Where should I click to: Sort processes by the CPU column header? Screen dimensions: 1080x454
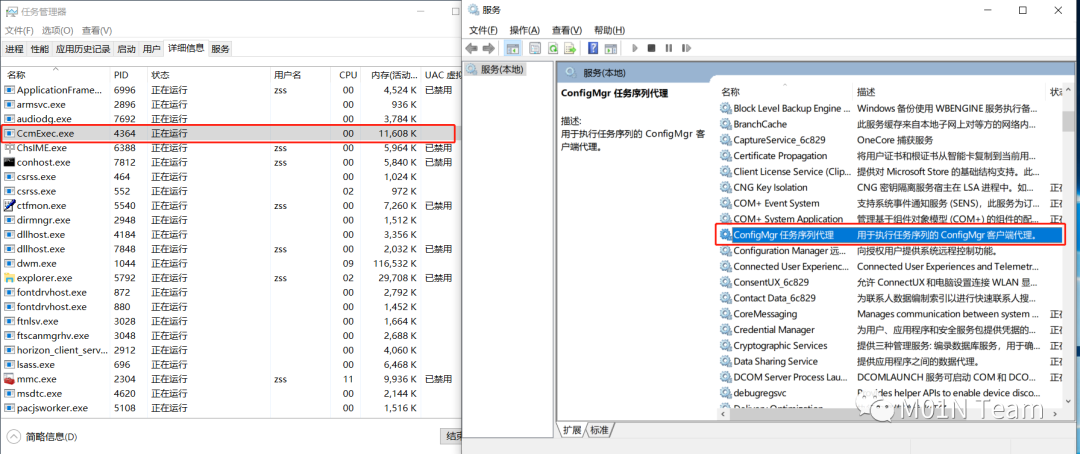tap(348, 74)
